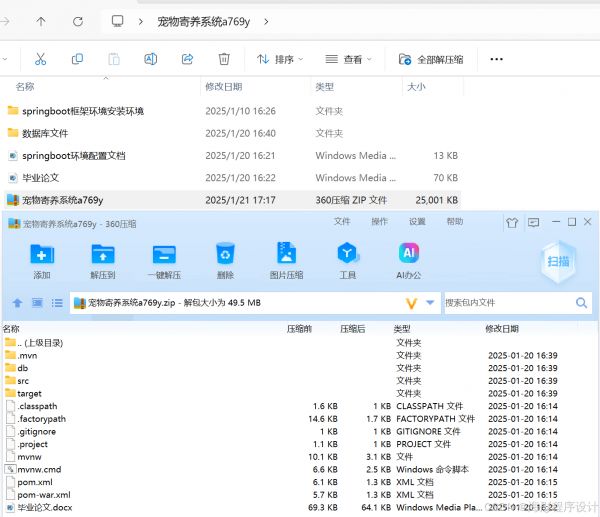Switch to icon view in 360压缩
600x517 pixels.
(37, 303)
